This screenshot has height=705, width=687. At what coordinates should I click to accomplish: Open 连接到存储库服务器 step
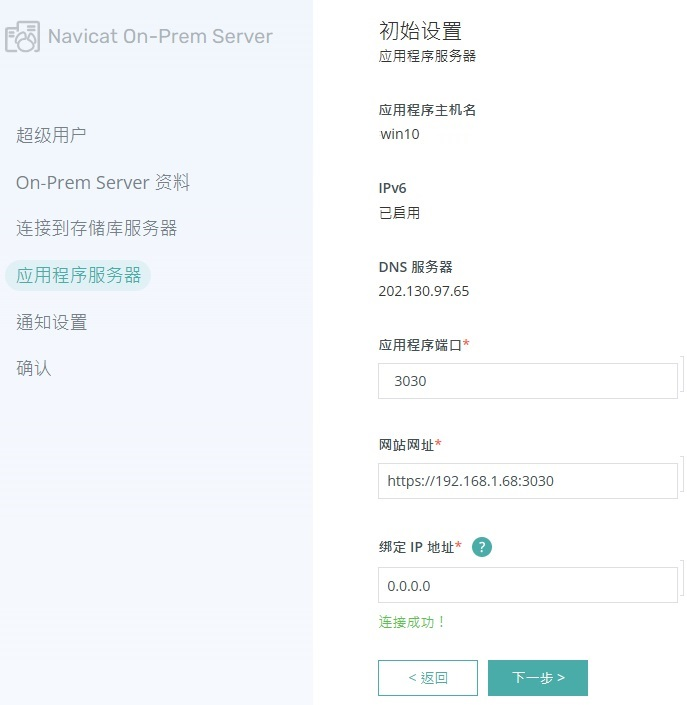97,228
